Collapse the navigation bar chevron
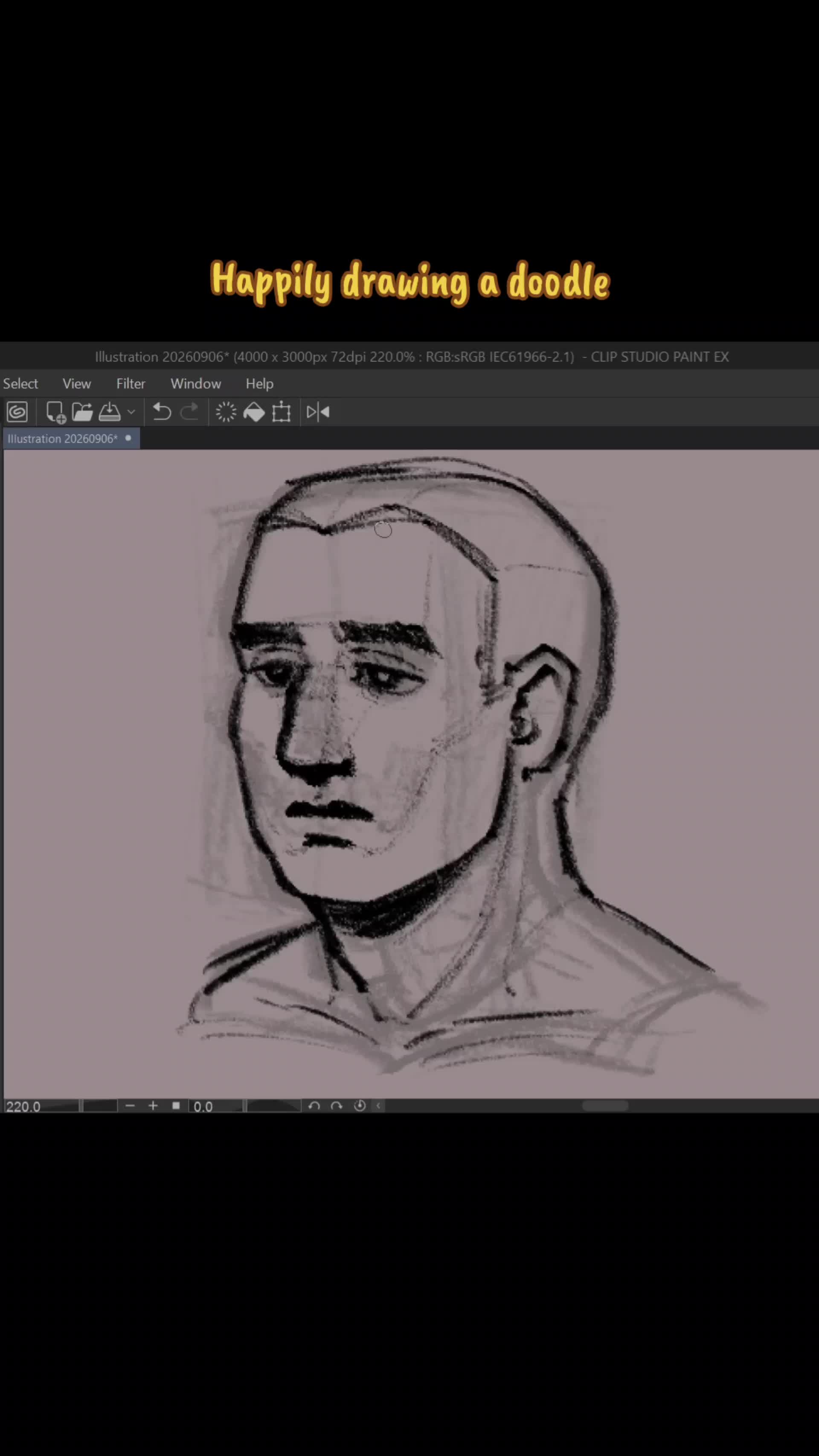This screenshot has height=1456, width=819. [x=378, y=1106]
